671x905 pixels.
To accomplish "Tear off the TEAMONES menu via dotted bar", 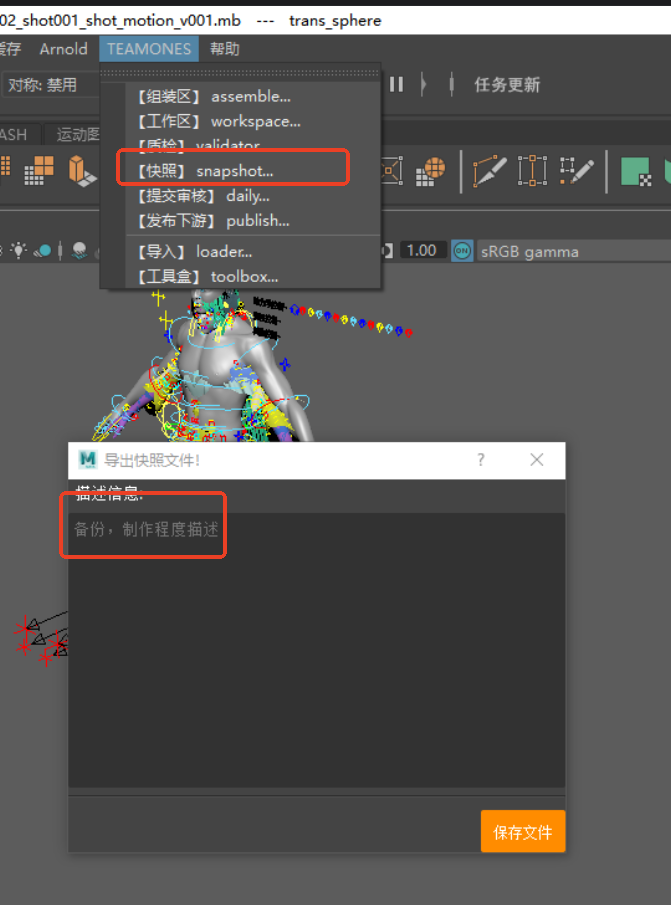I will click(240, 73).
